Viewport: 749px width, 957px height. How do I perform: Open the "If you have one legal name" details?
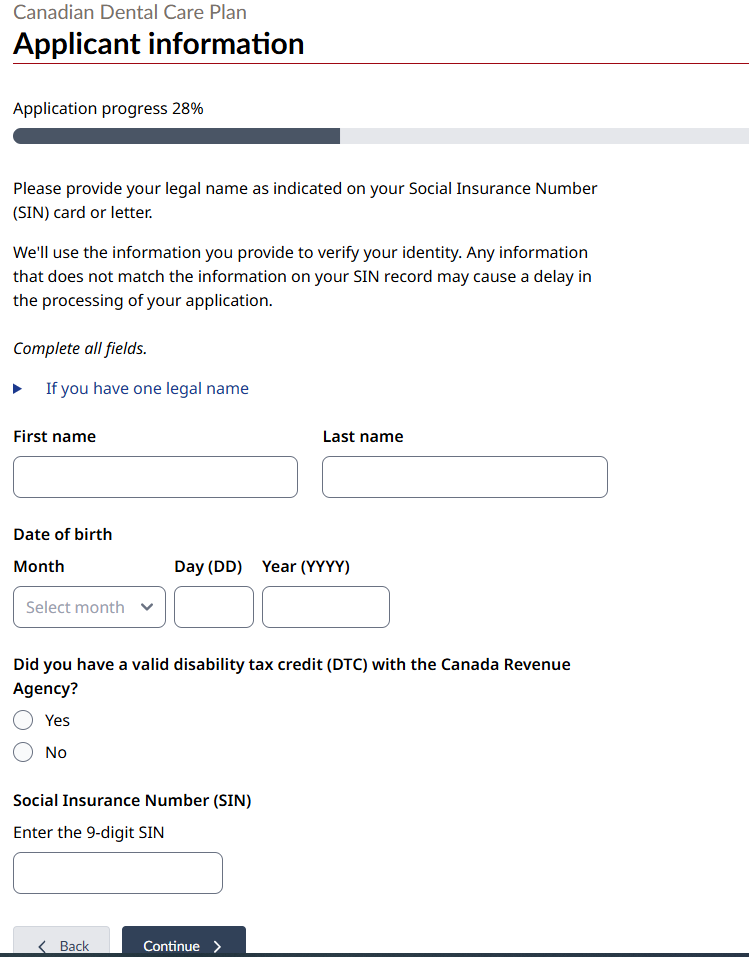[x=147, y=389]
